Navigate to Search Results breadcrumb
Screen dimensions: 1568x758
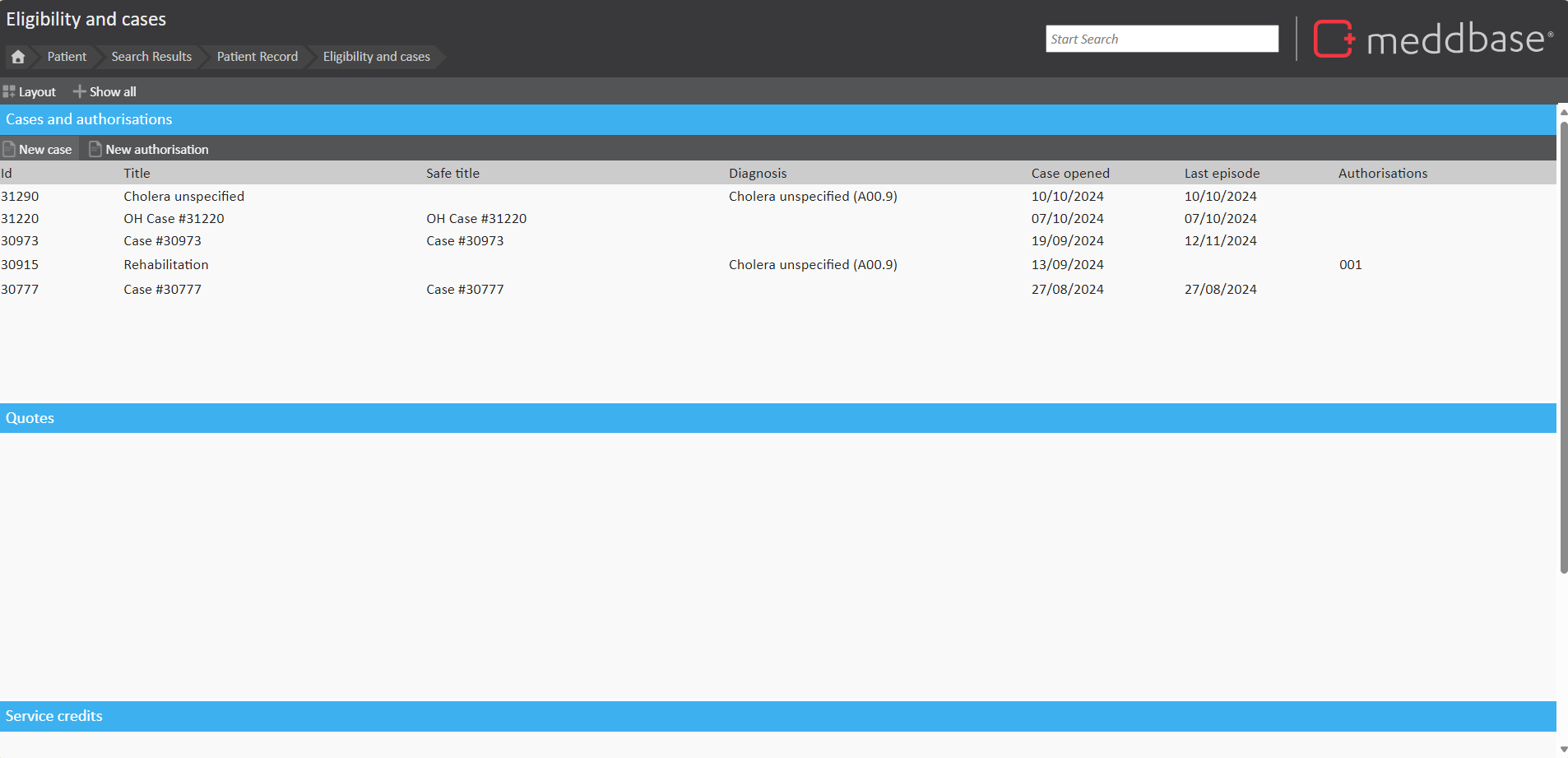151,57
